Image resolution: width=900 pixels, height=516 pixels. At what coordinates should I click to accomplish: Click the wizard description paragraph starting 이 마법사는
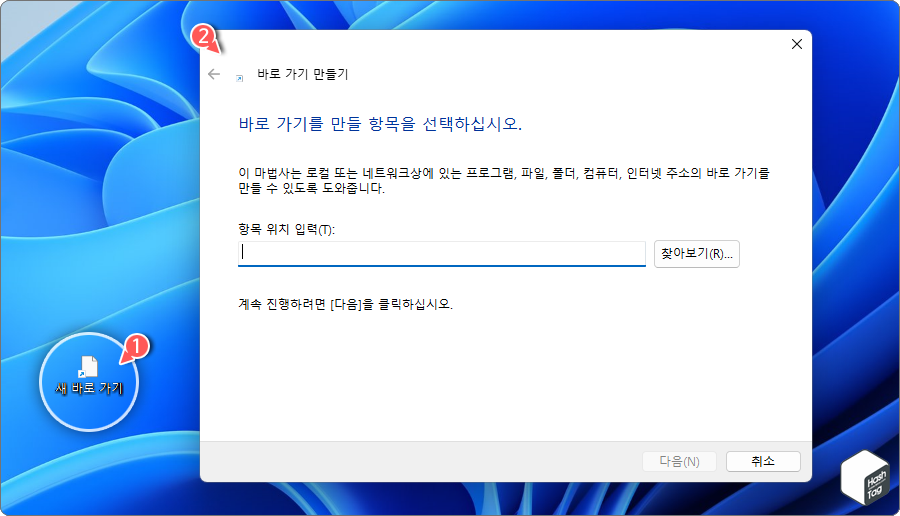pyautogui.click(x=504, y=180)
